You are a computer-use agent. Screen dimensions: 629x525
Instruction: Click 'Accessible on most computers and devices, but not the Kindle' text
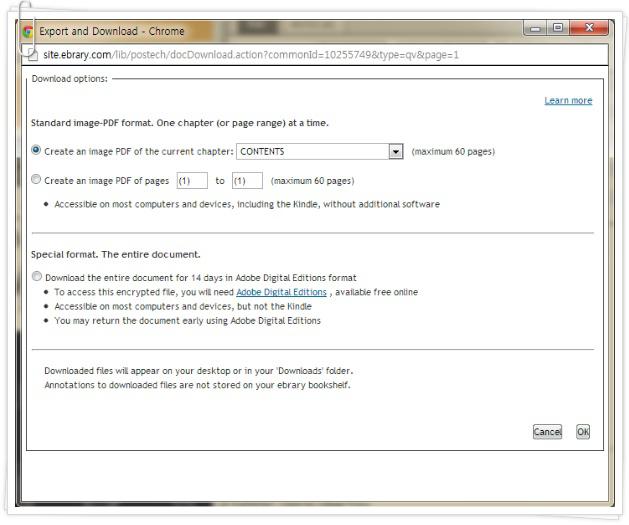[183, 306]
